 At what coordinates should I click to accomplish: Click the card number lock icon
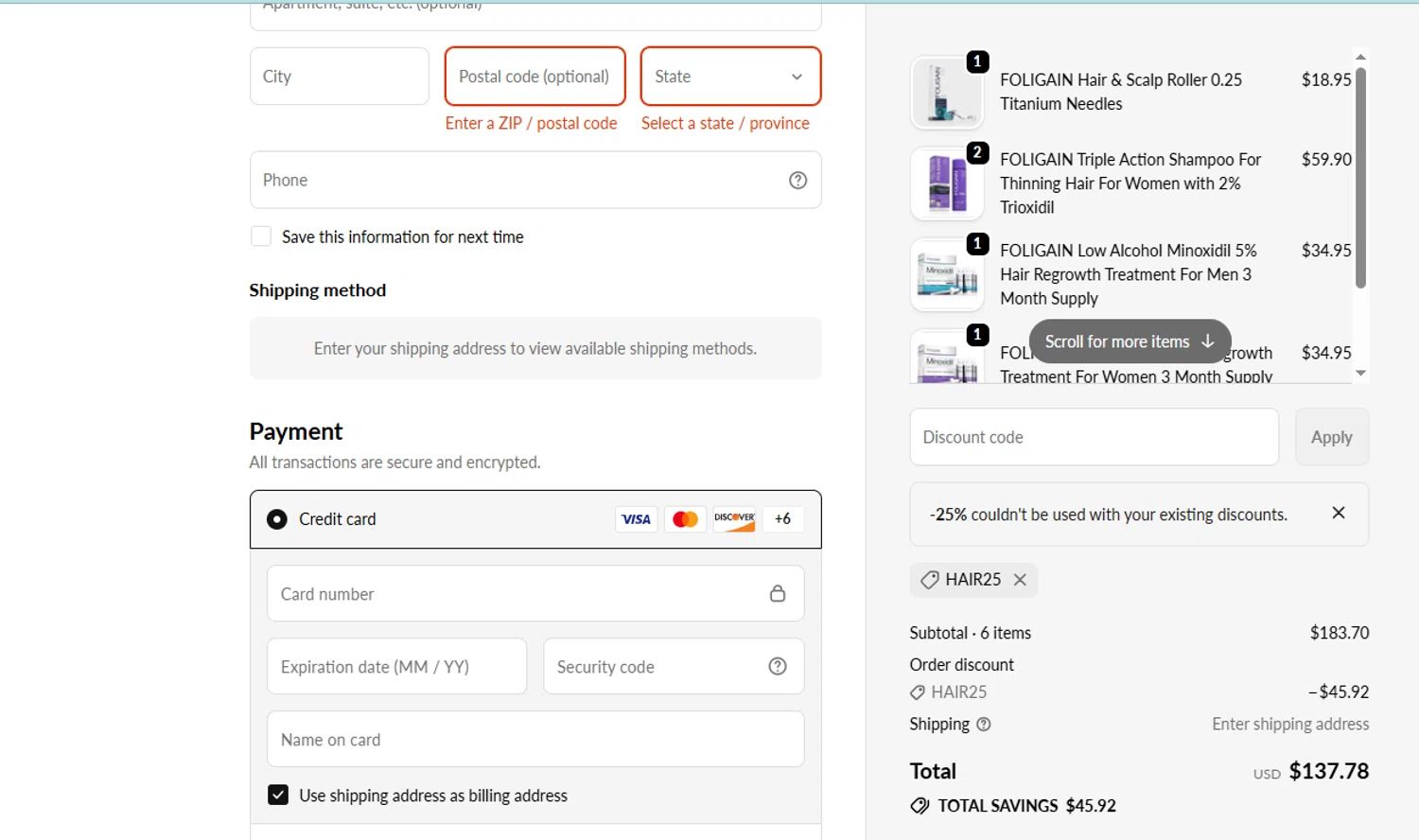pos(777,593)
